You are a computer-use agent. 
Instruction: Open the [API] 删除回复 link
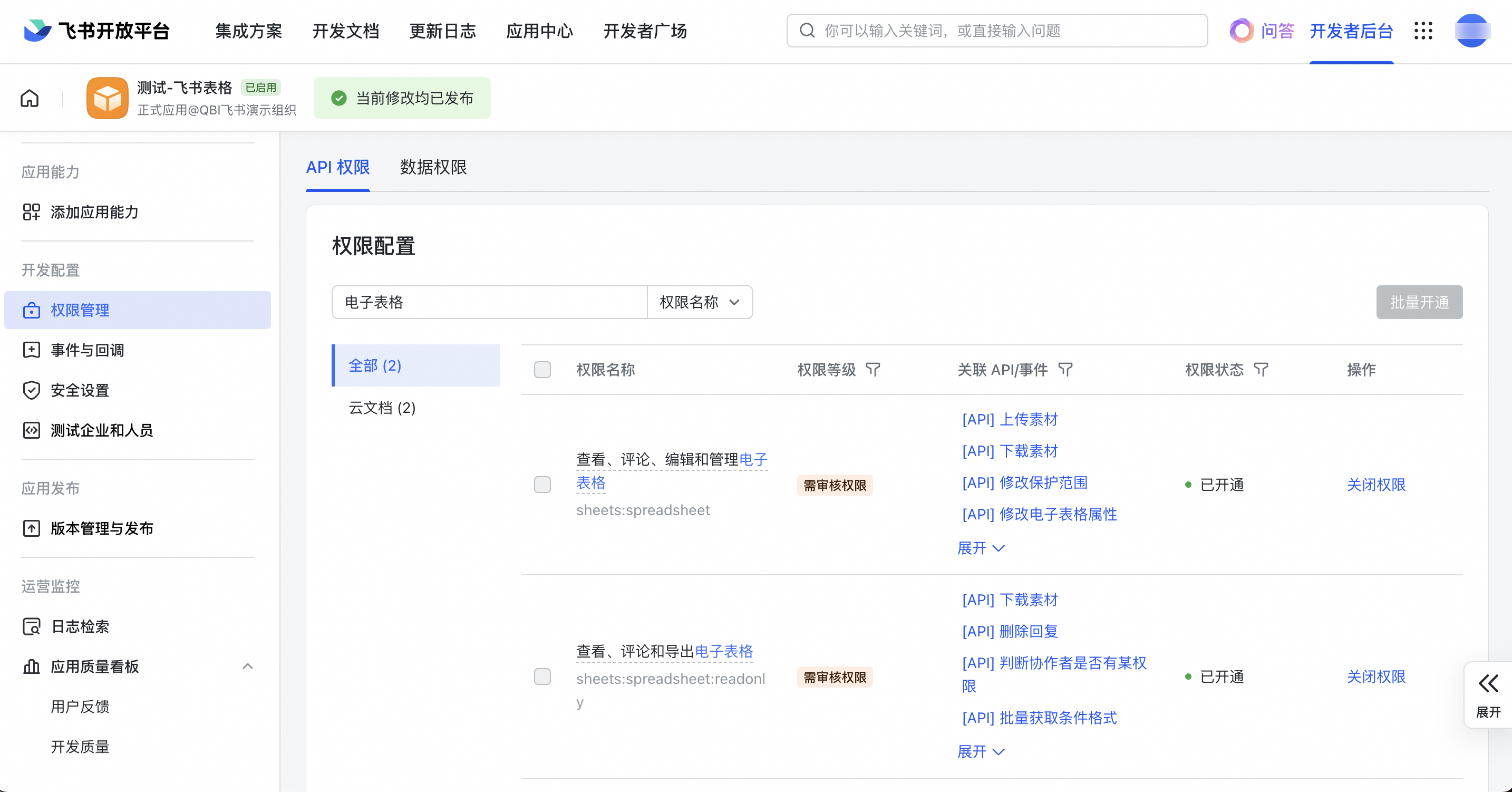[x=1010, y=631]
